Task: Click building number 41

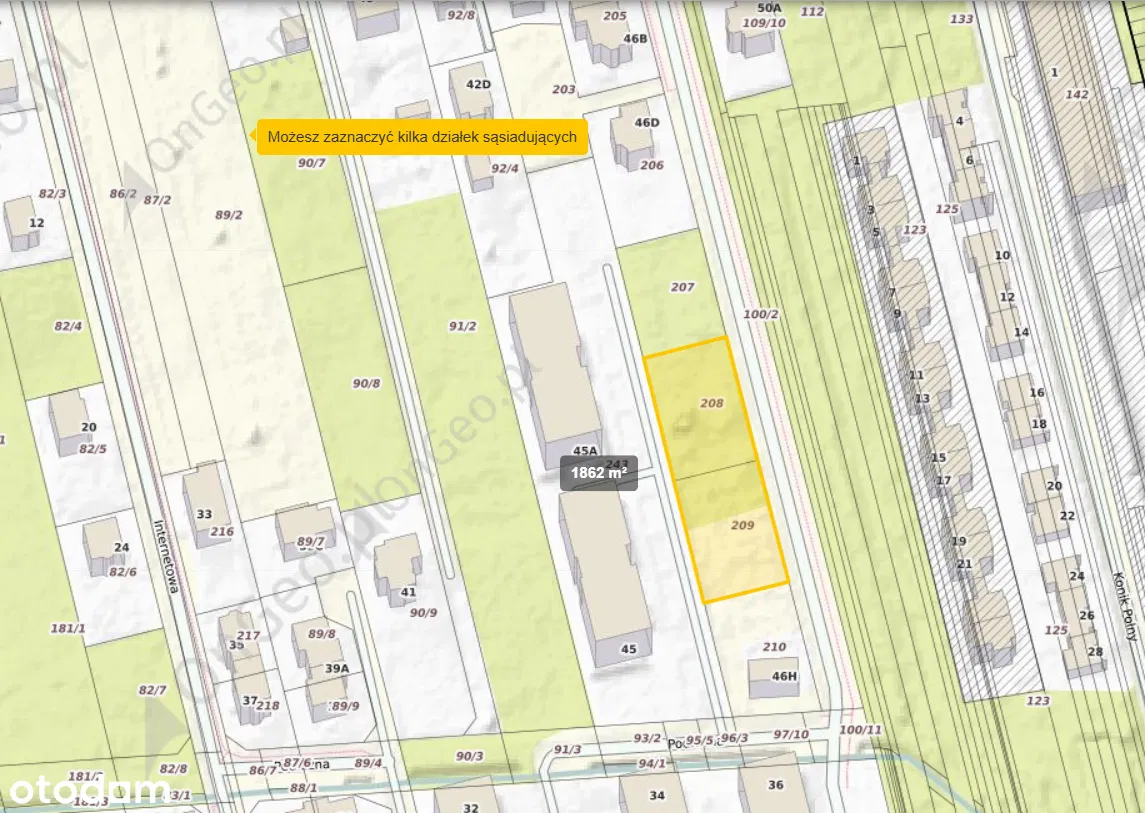Action: [398, 570]
